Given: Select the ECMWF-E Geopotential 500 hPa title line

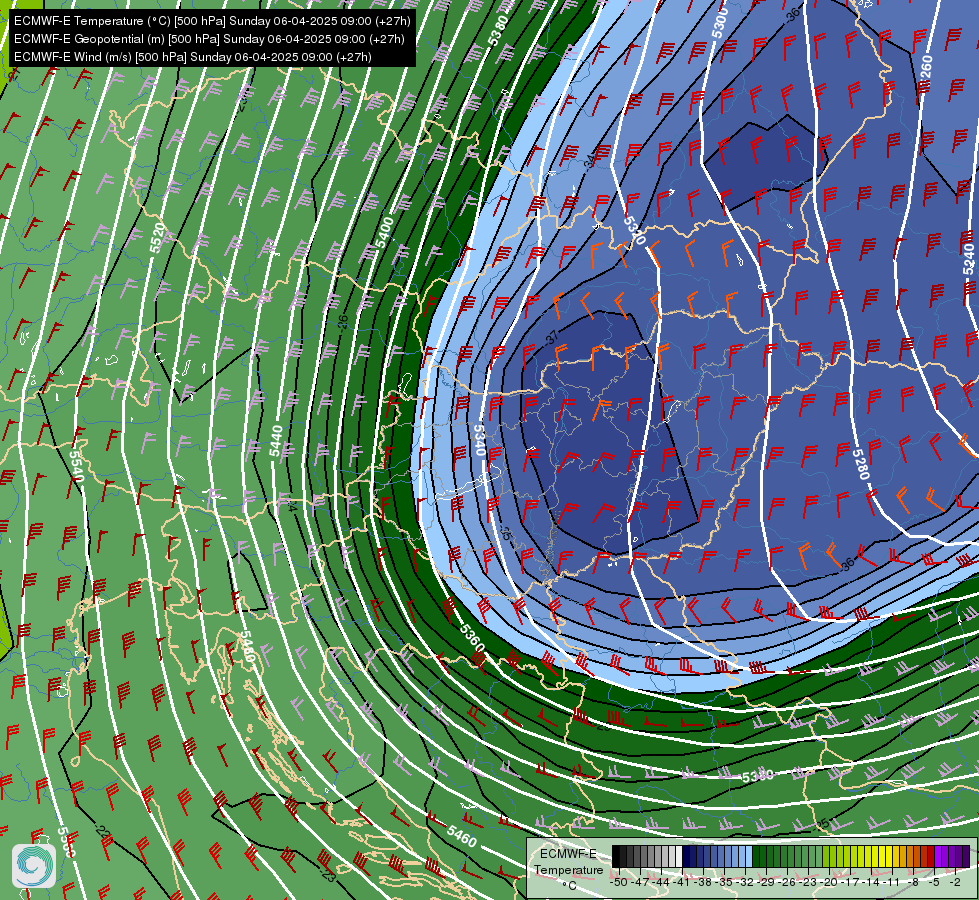Looking at the screenshot, I should pos(209,39).
